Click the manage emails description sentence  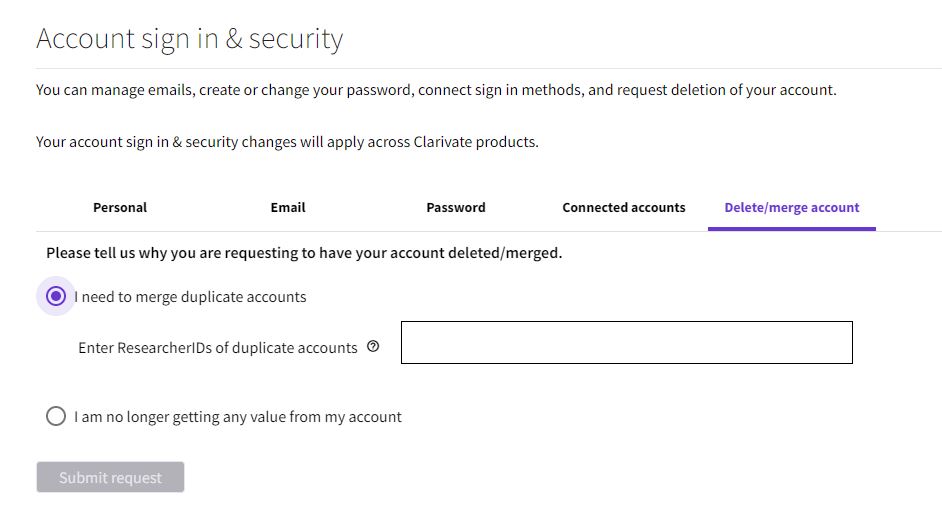[x=436, y=90]
